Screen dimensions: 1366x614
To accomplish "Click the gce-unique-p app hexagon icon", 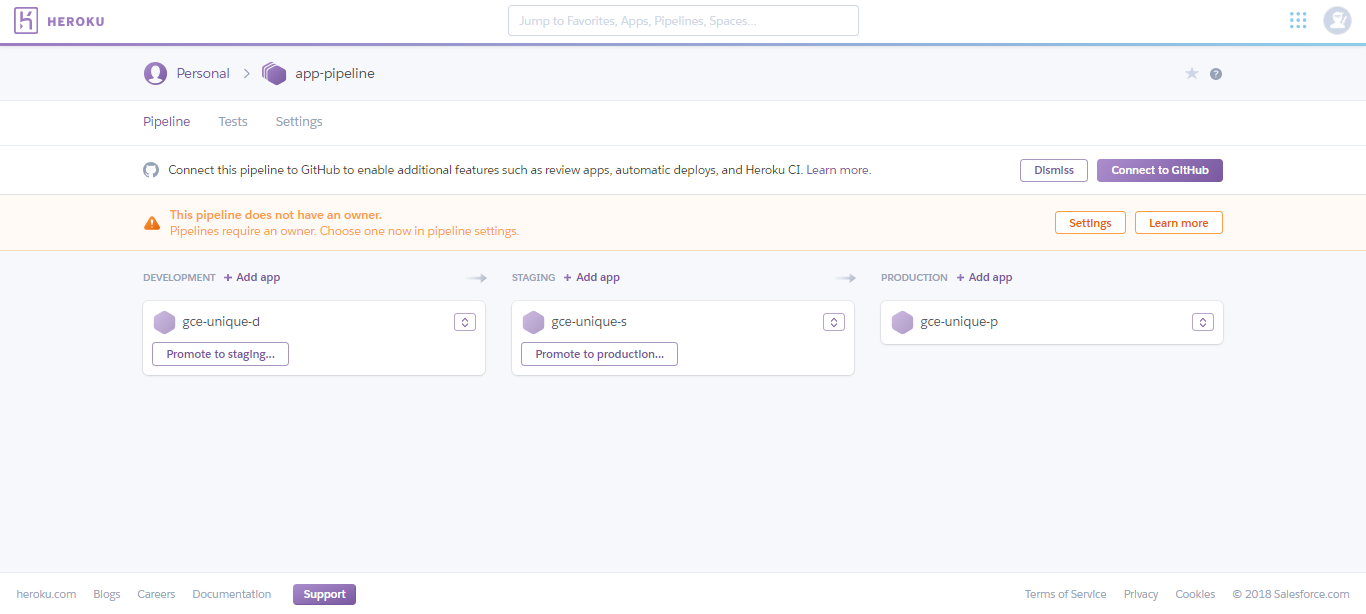I will point(902,322).
